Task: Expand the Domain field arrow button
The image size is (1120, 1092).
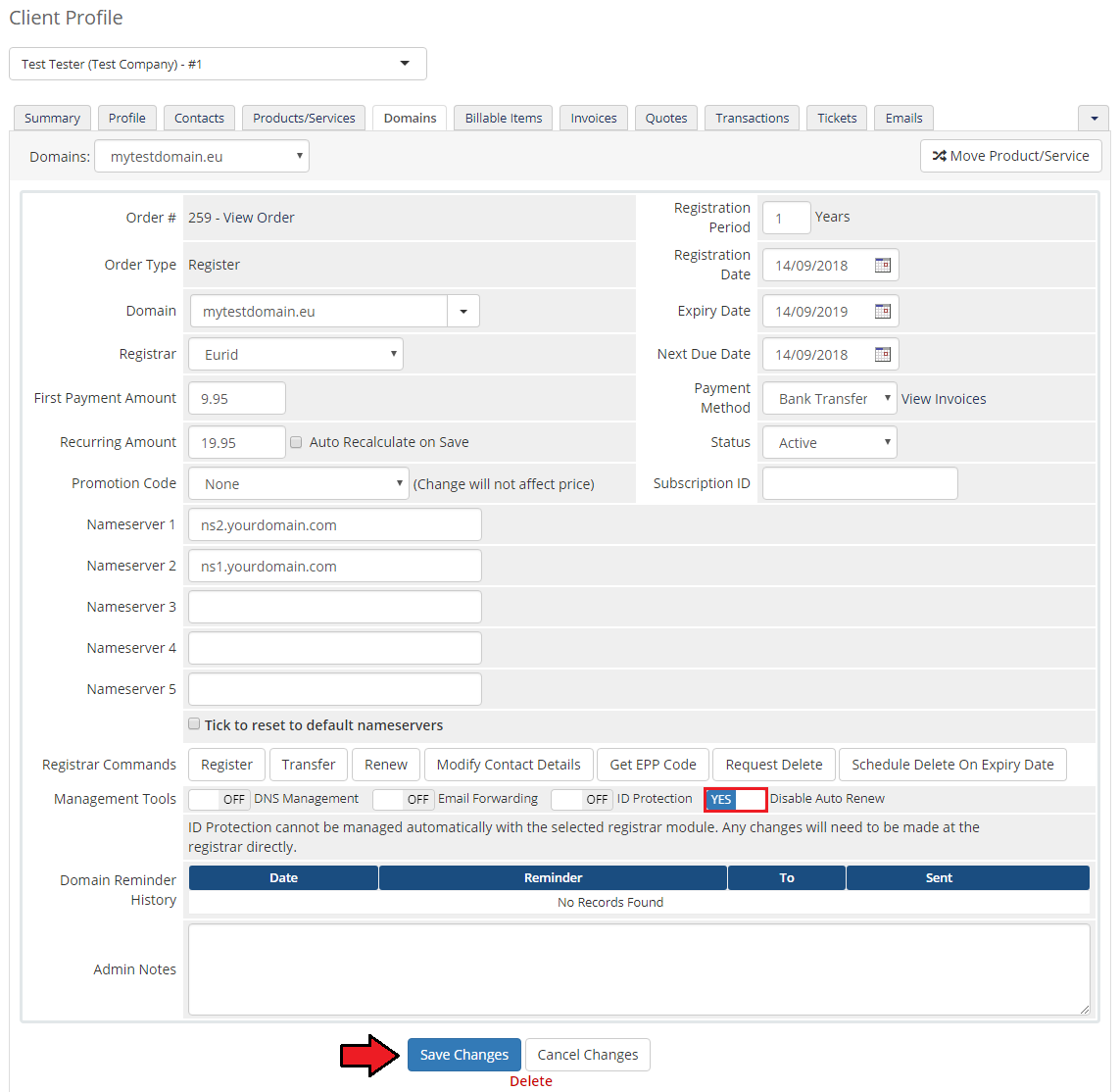Action: coord(463,311)
